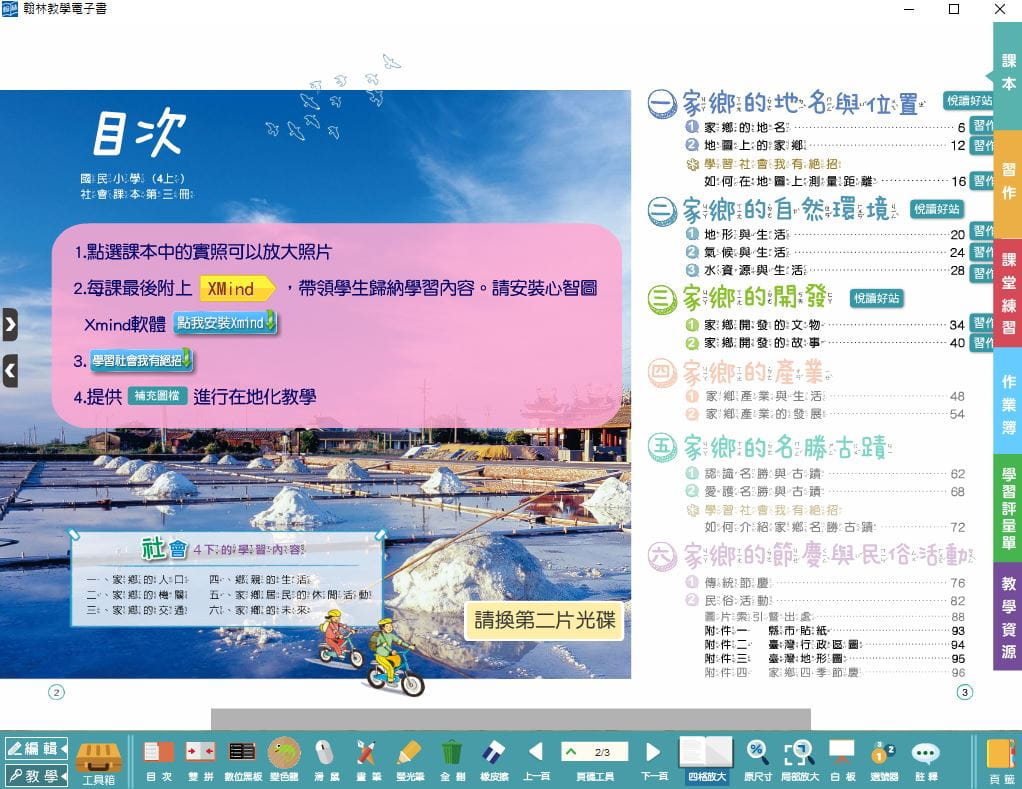Screen dimensions: 1022x789
Task: Open chapter 水資源與生活 page 28
Action: point(825,270)
